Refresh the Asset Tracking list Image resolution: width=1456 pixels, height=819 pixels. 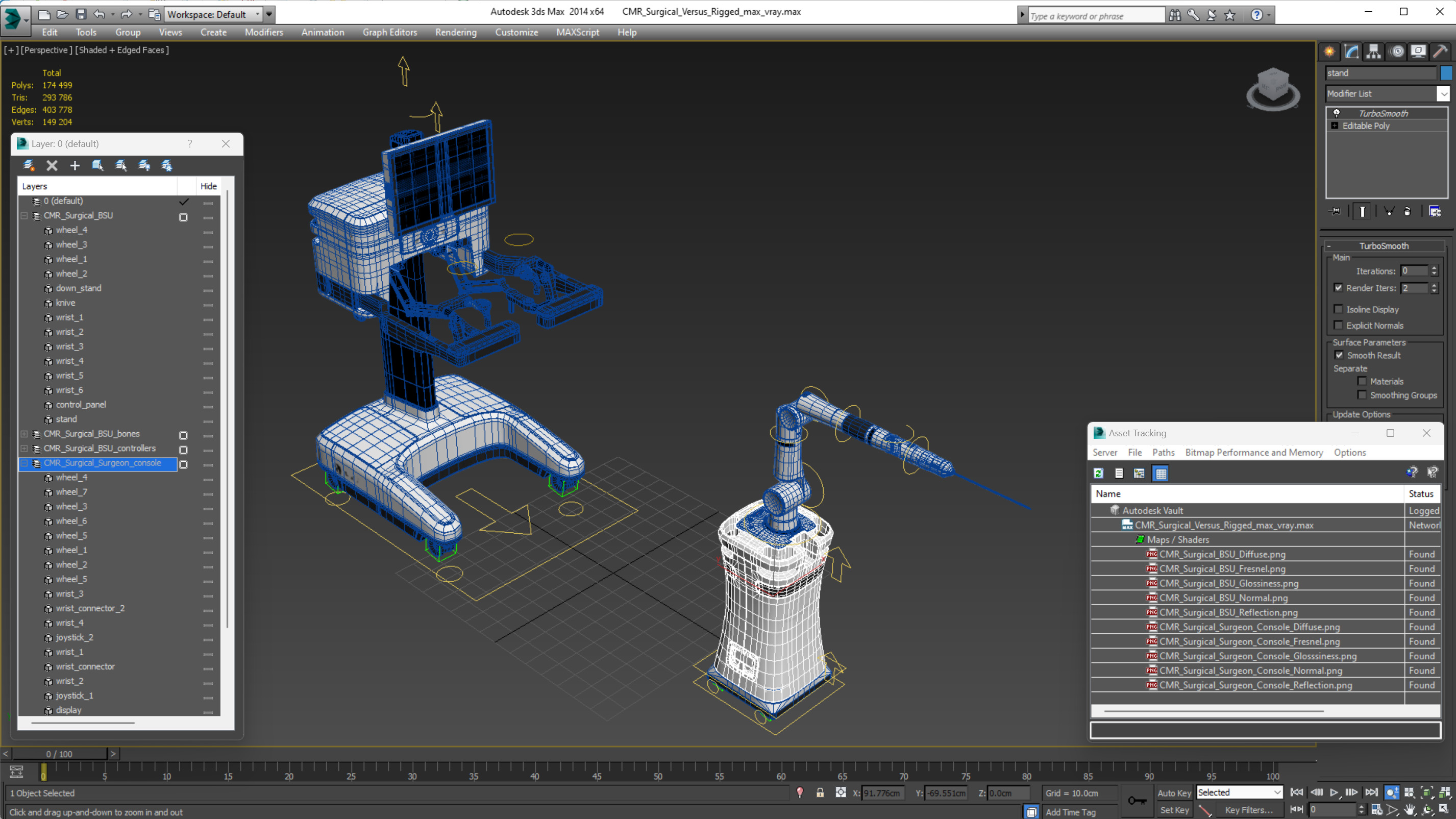(x=1098, y=473)
